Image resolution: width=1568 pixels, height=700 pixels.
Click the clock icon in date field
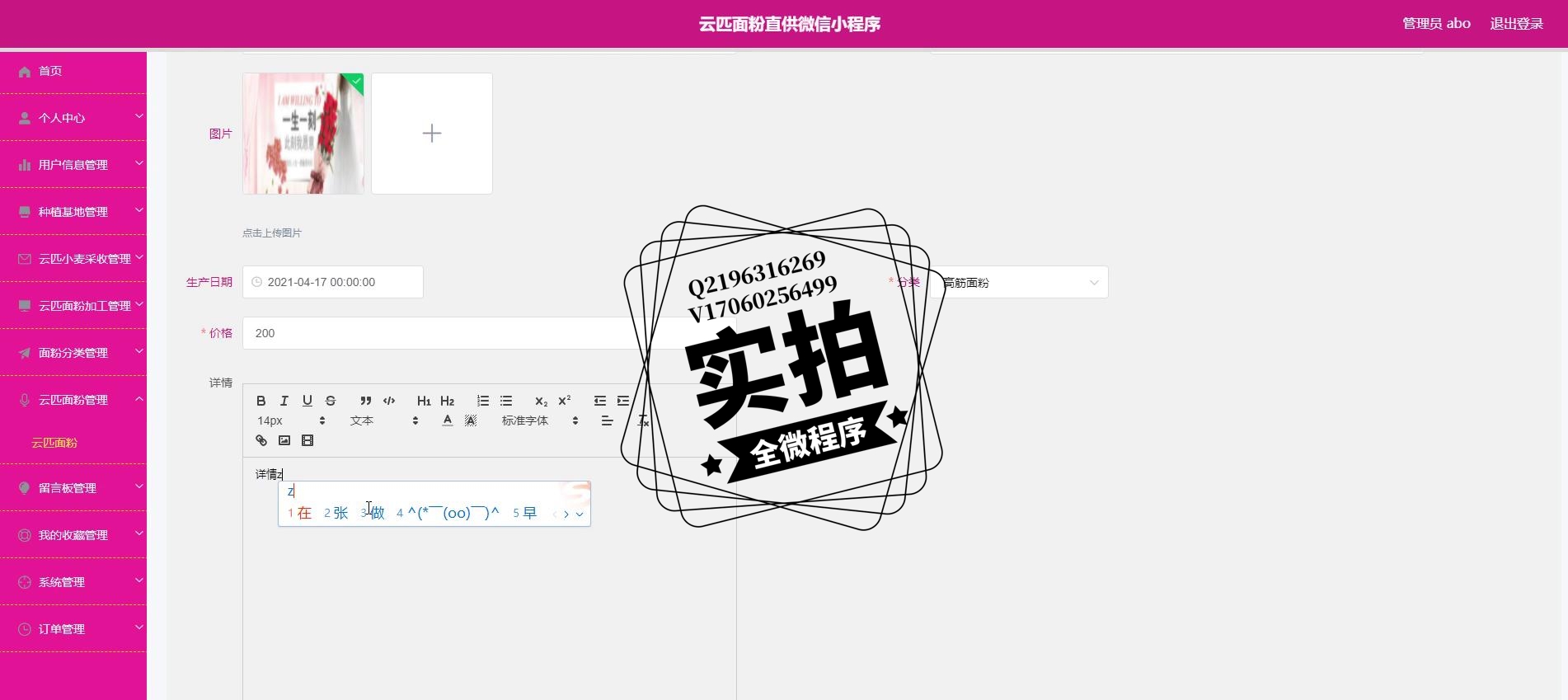(x=256, y=282)
